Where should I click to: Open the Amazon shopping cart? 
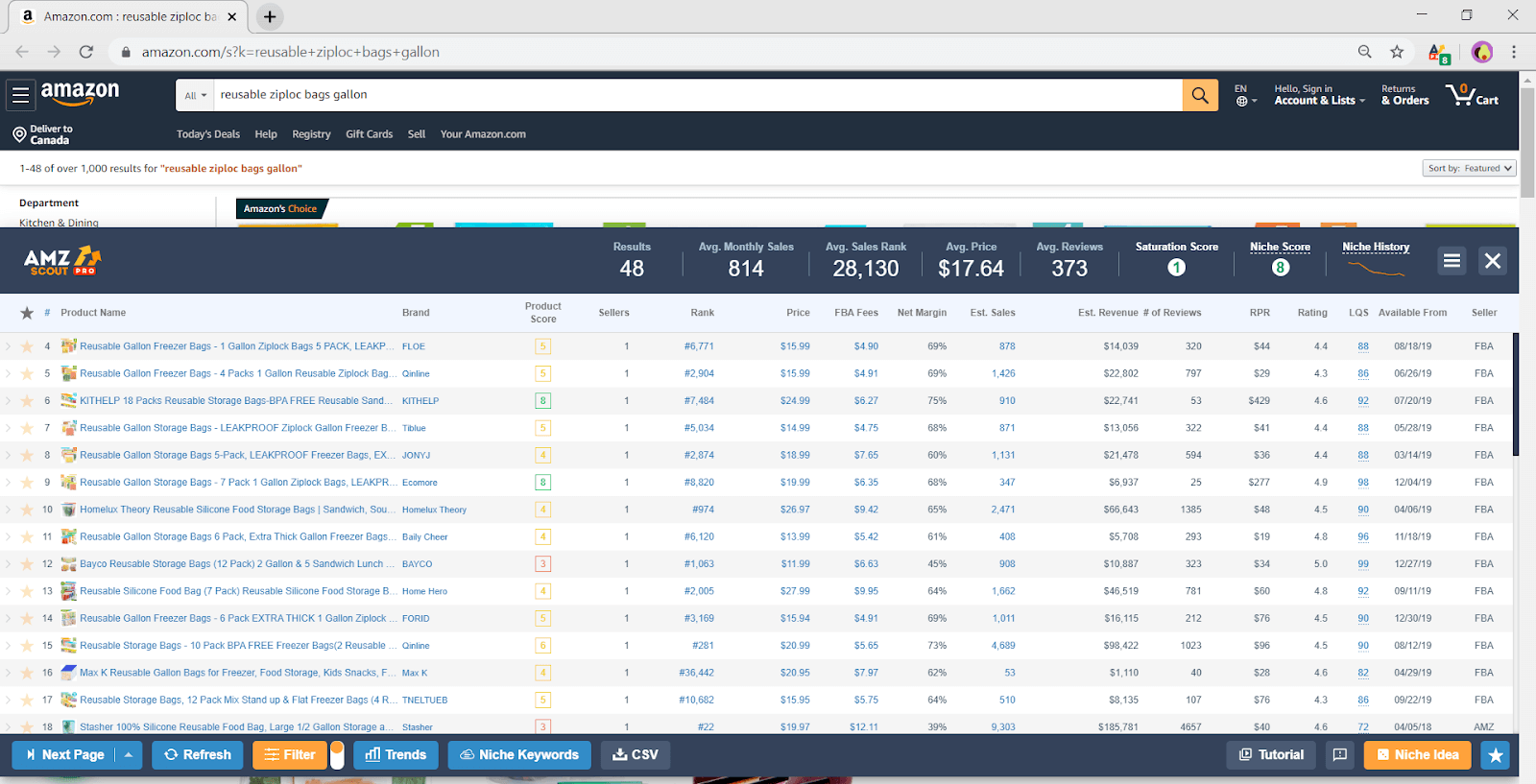[1473, 95]
